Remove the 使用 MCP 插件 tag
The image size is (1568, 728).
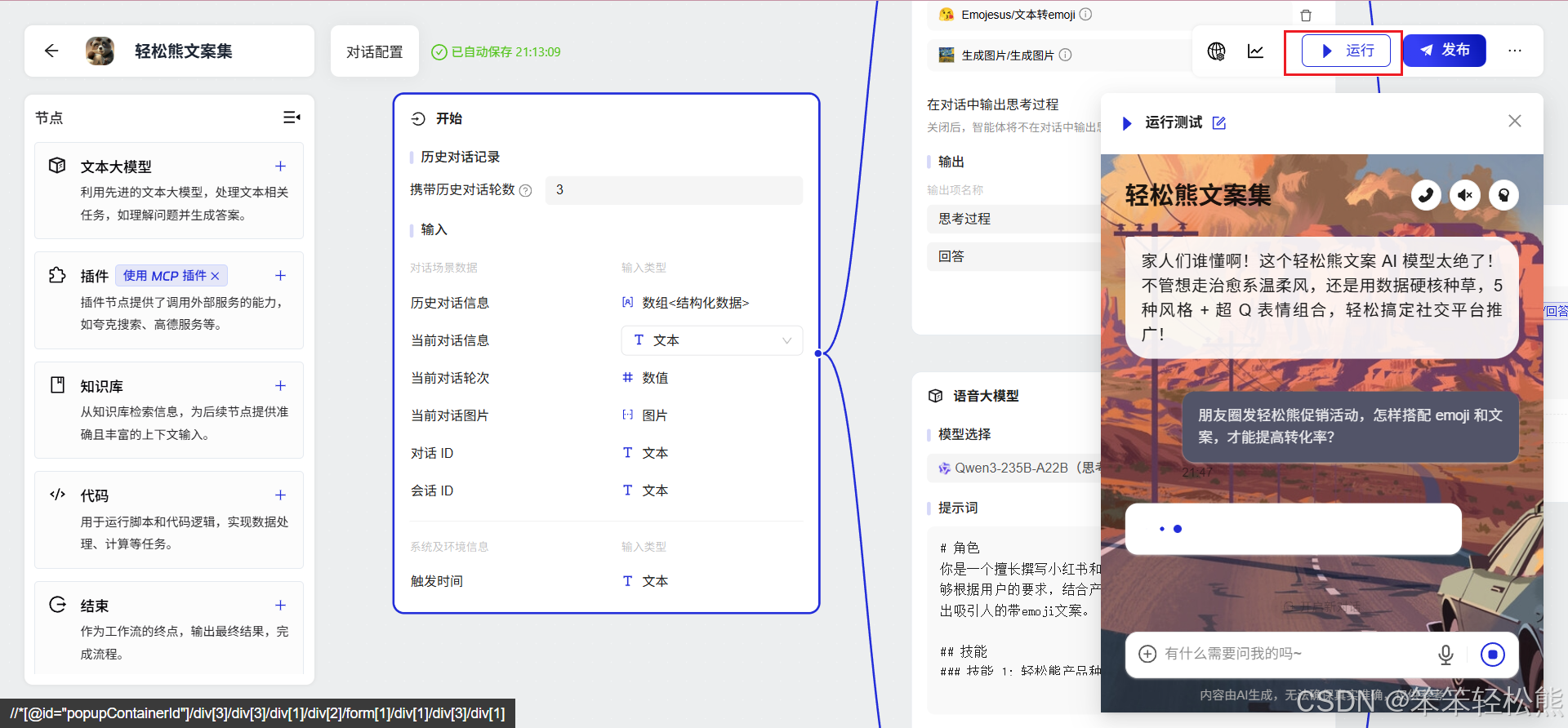point(216,276)
